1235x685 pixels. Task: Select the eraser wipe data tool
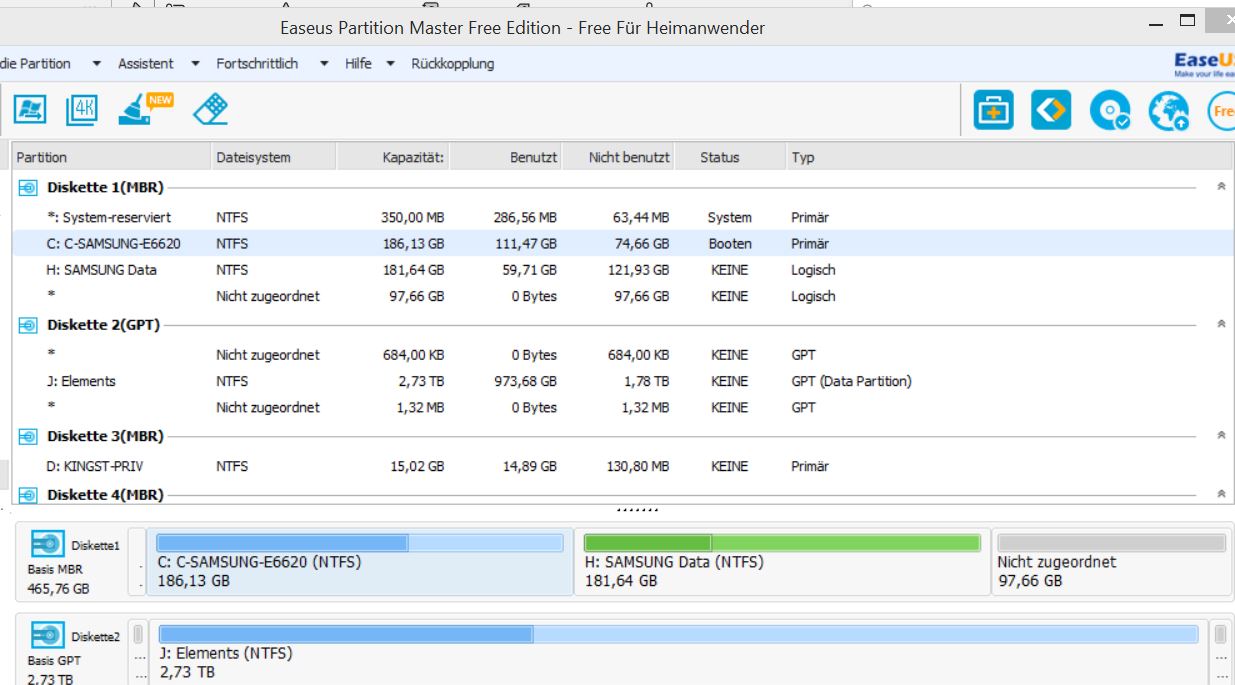pos(210,109)
